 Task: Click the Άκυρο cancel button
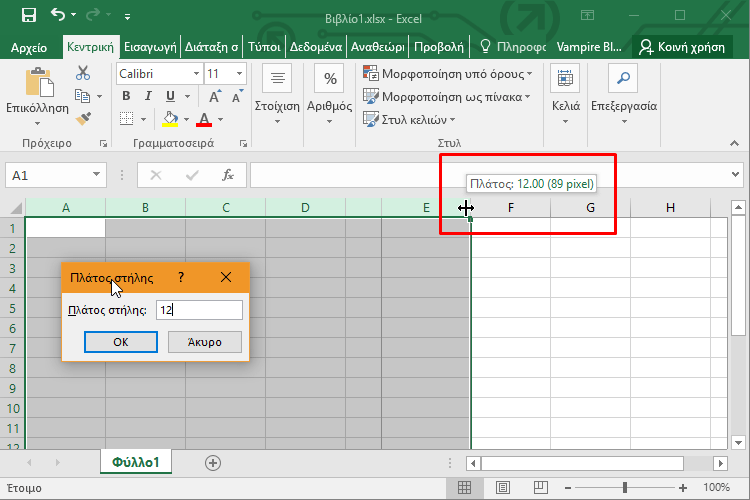click(x=205, y=342)
